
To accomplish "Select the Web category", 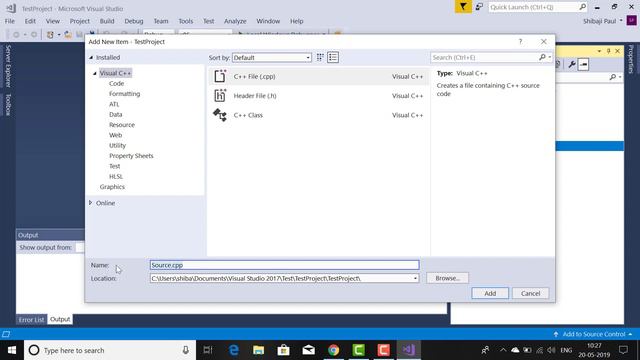I will [116, 135].
